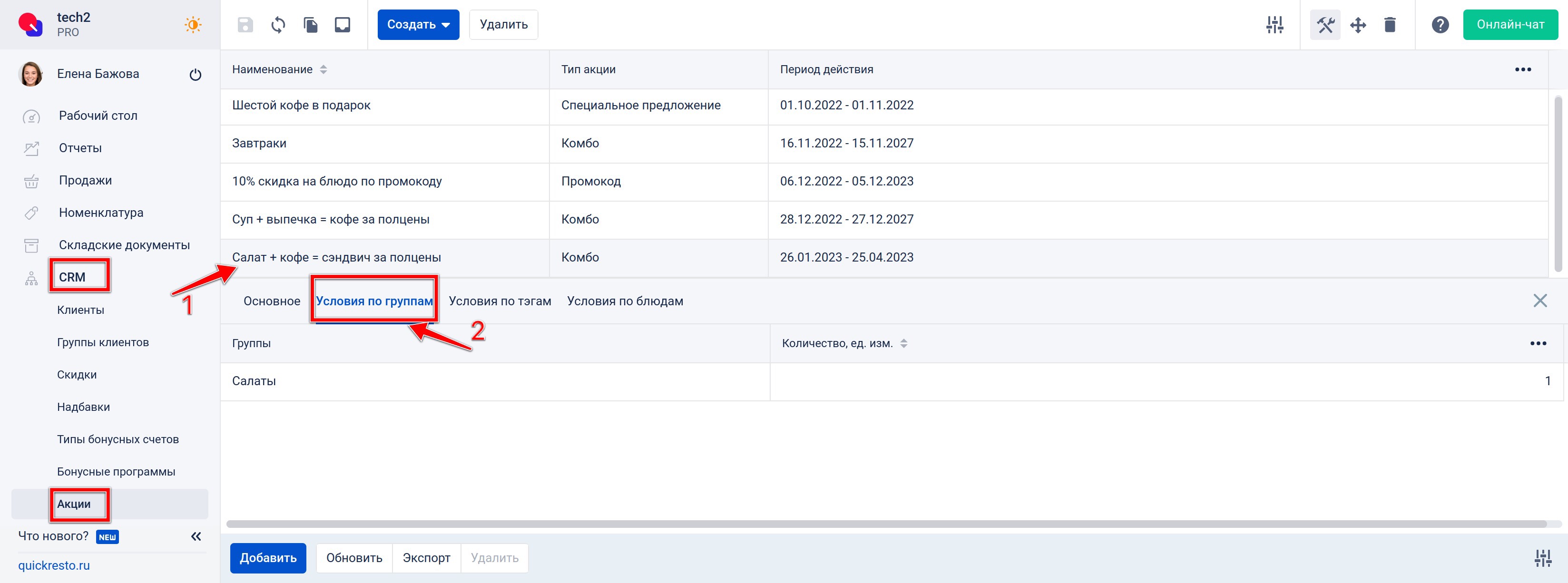
Task: Close the details panel with X
Action: point(1540,301)
